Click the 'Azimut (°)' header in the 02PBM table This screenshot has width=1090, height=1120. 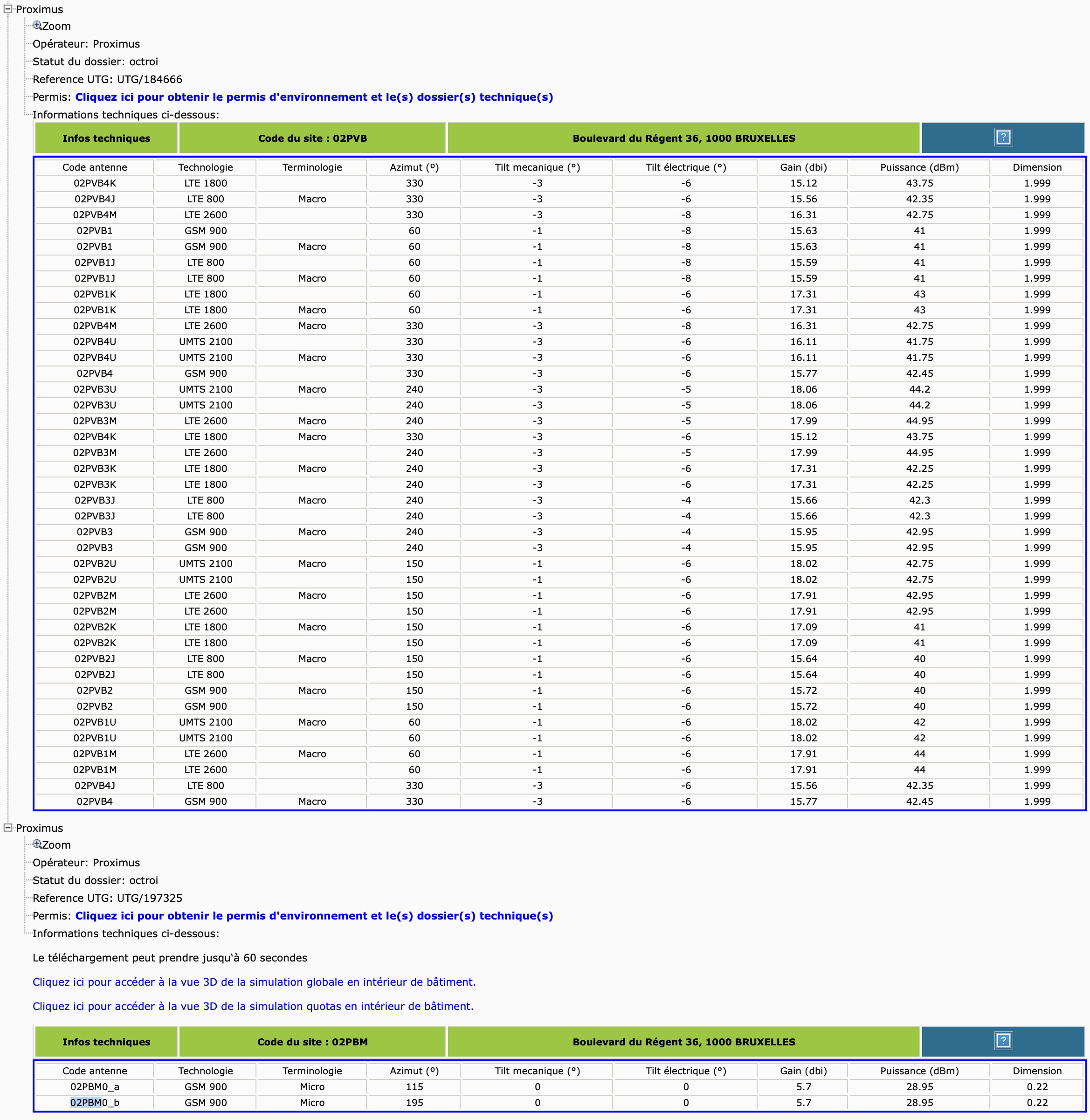[x=414, y=1071]
